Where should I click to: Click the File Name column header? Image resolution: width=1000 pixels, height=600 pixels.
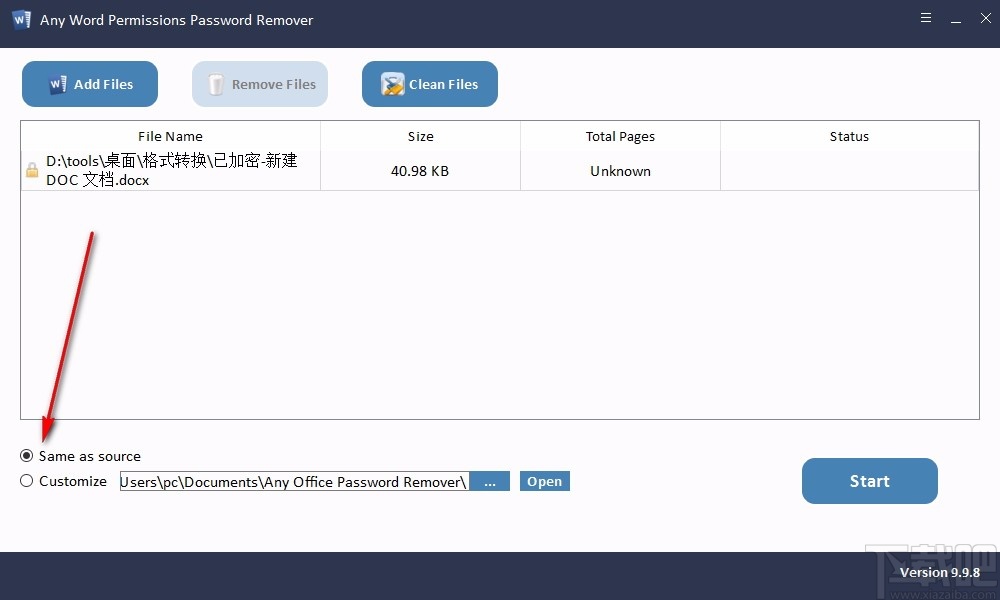click(170, 136)
